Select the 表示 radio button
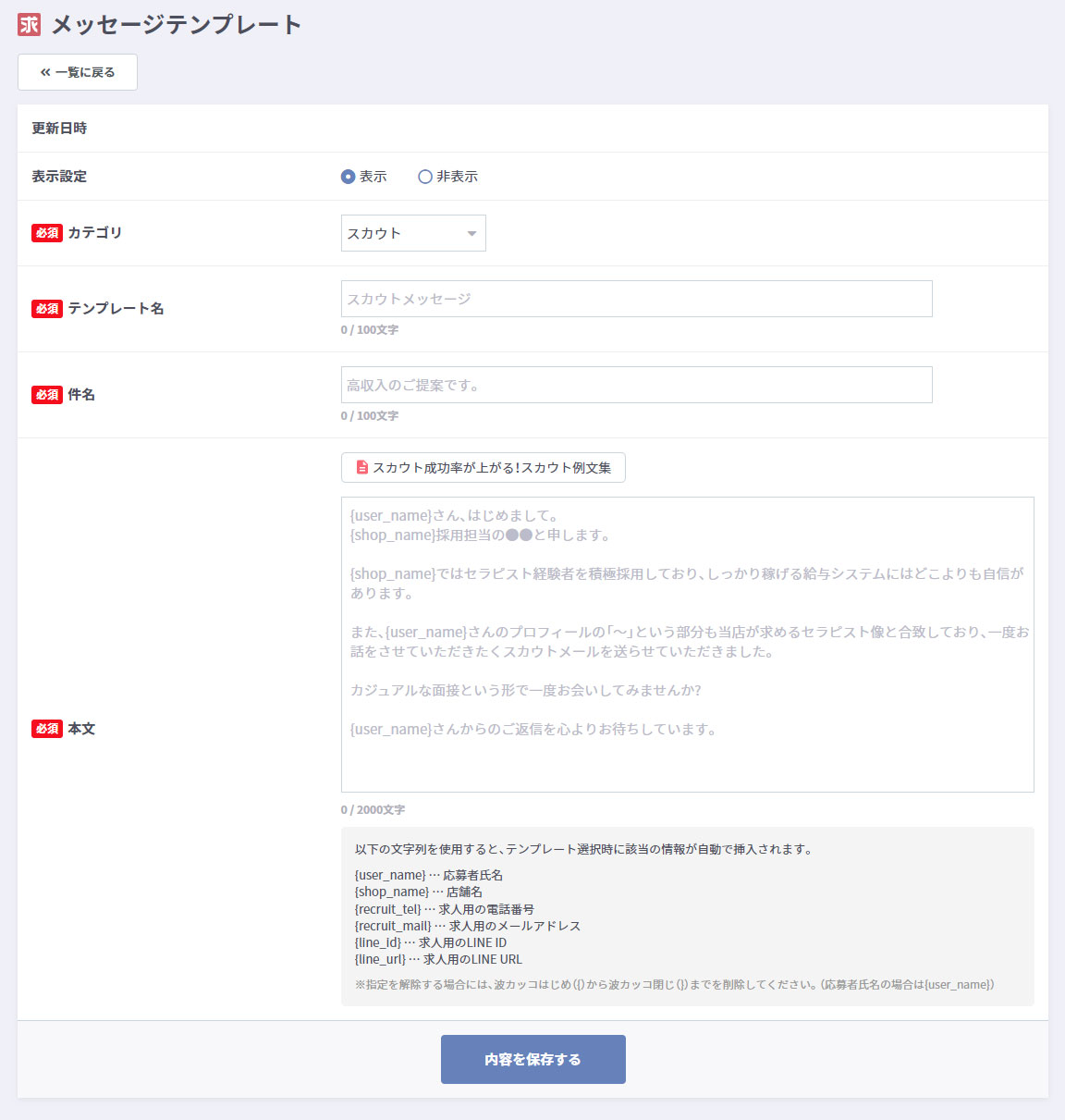Viewport: 1065px width, 1120px height. [349, 177]
